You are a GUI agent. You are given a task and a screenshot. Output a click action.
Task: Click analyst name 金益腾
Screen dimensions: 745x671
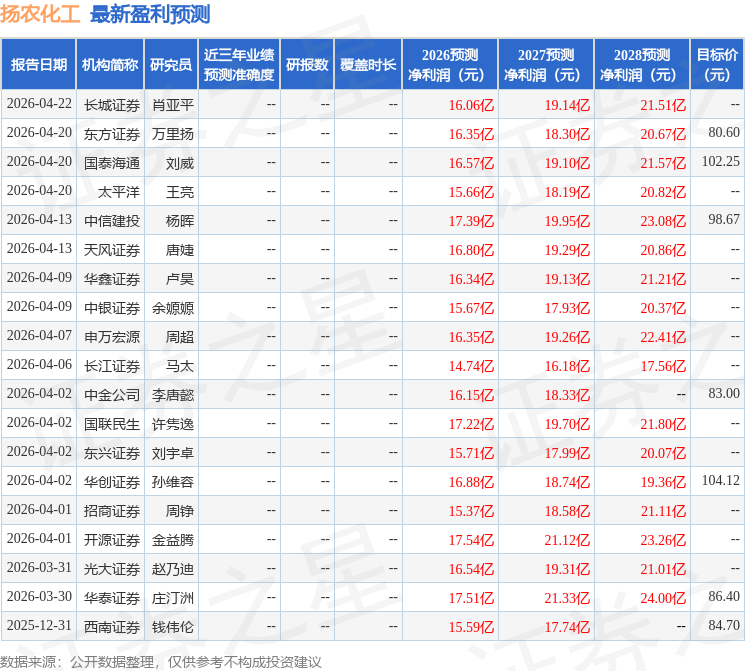tap(173, 540)
